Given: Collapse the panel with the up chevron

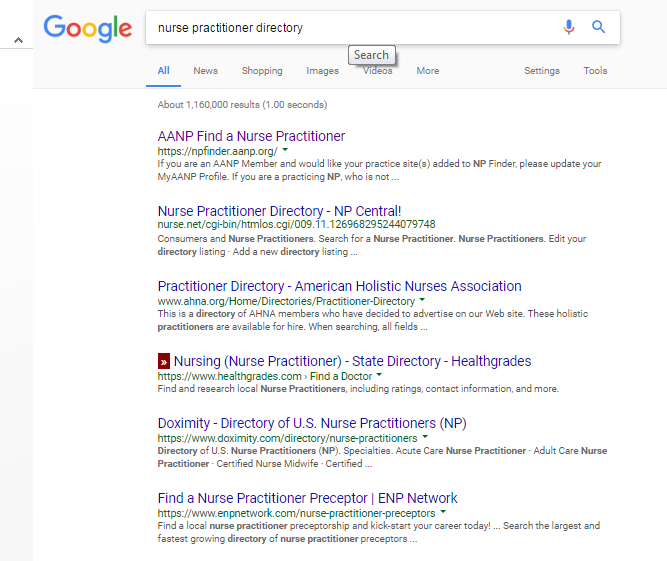Looking at the screenshot, I should (18, 40).
